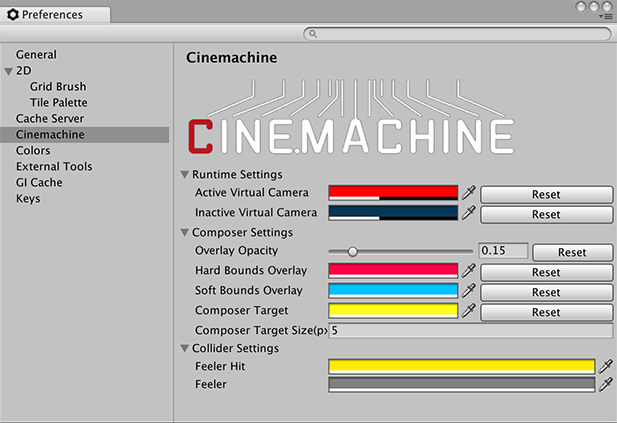Reset the Overlay Opacity value
The image size is (617, 423).
pos(572,253)
